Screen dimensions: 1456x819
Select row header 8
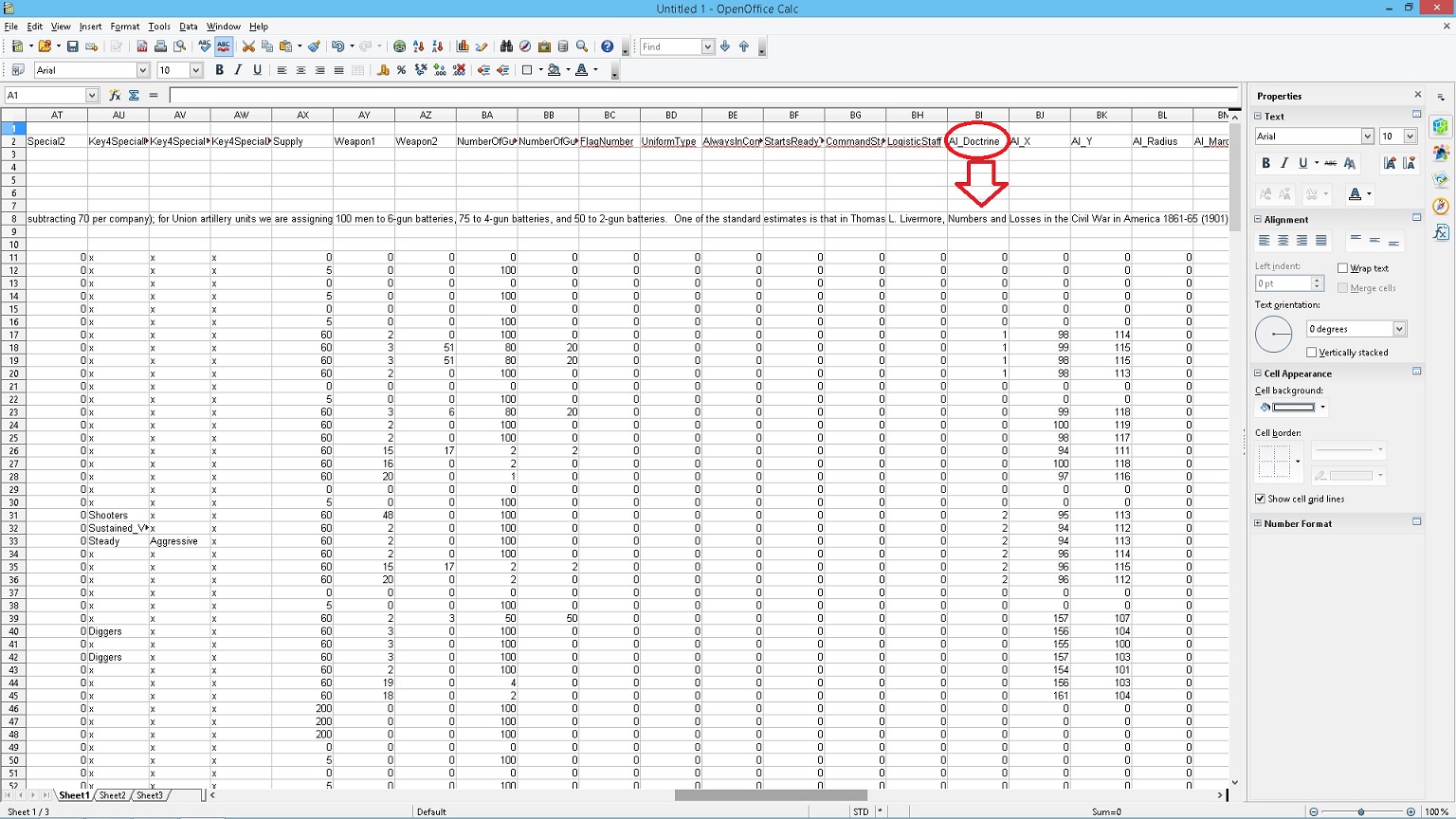tap(13, 219)
